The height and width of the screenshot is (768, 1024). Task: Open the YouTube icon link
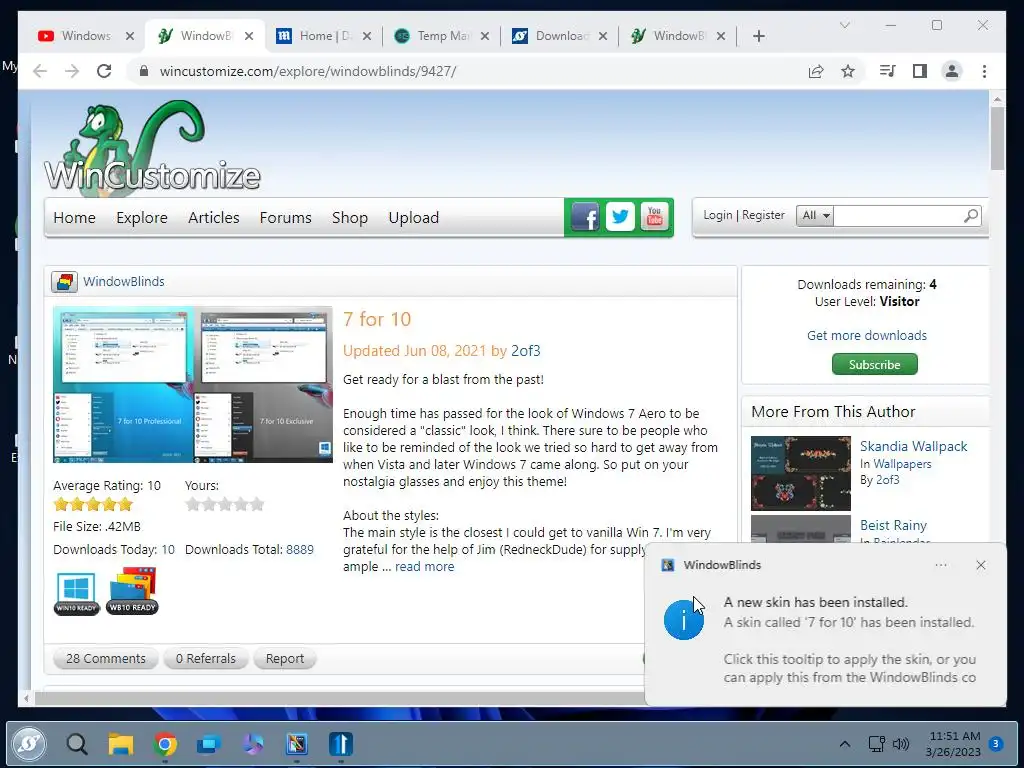point(654,216)
